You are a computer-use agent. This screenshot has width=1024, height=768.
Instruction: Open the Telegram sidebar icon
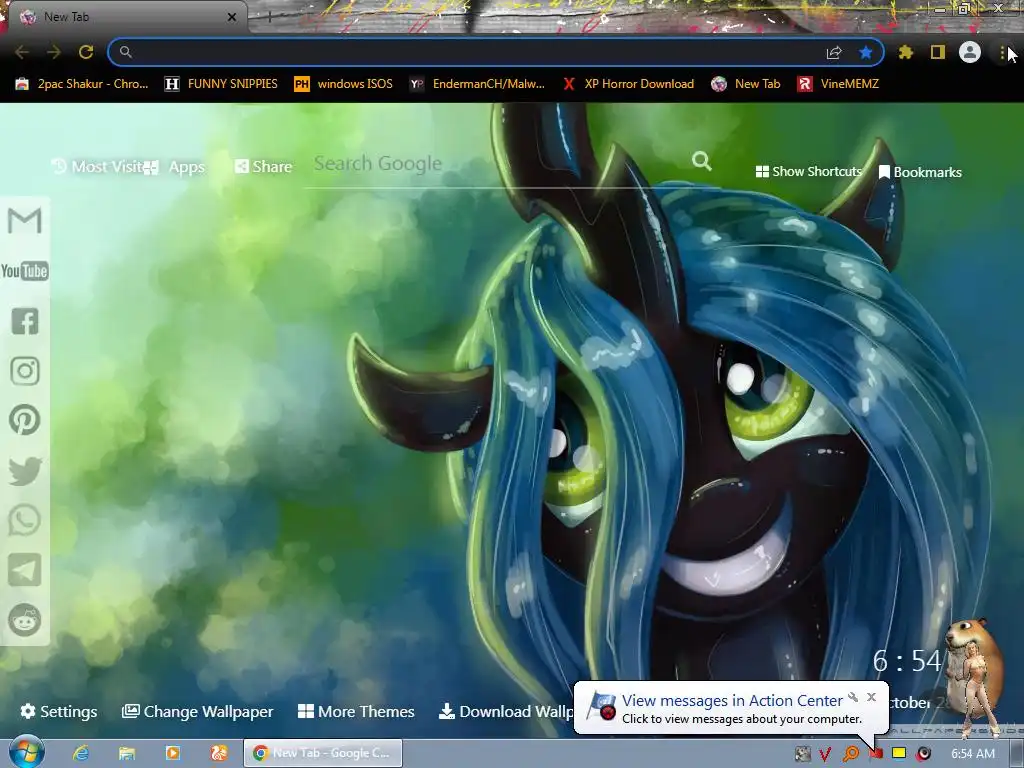(25, 570)
